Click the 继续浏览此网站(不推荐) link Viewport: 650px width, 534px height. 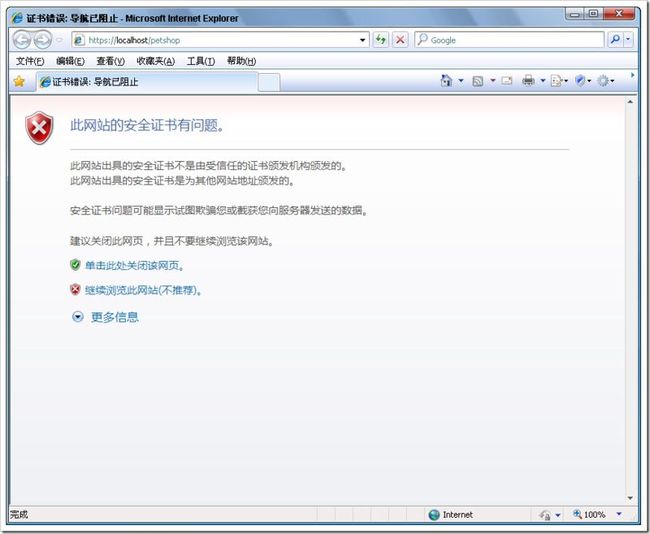tap(143, 290)
